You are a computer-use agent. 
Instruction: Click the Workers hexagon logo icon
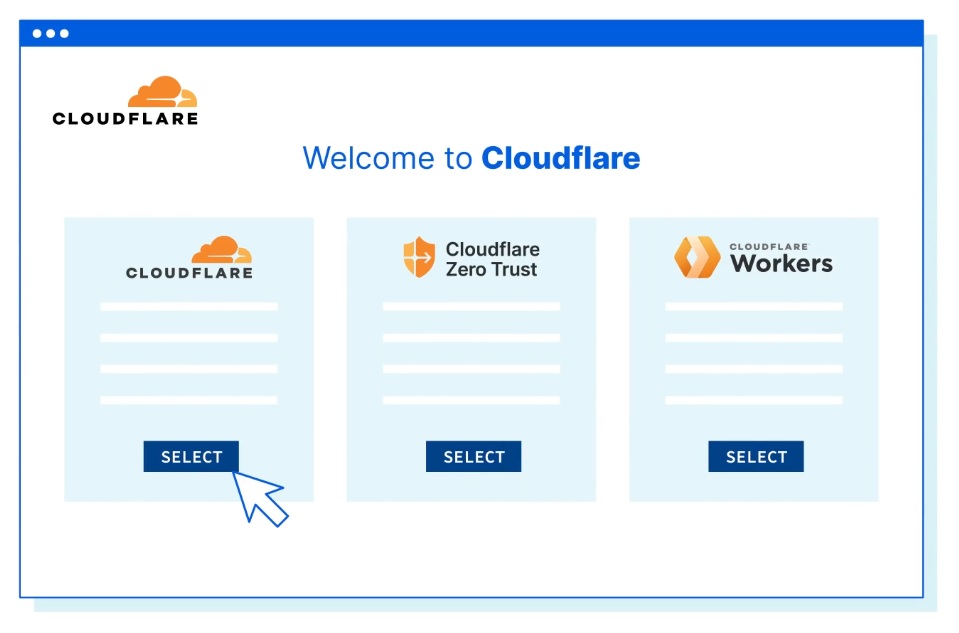(x=697, y=257)
